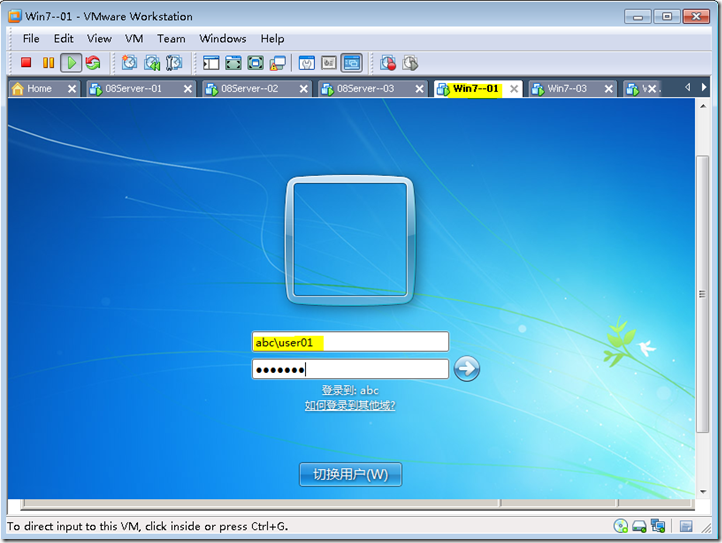Close the Home tab
This screenshot has width=722, height=543.
[x=72, y=89]
